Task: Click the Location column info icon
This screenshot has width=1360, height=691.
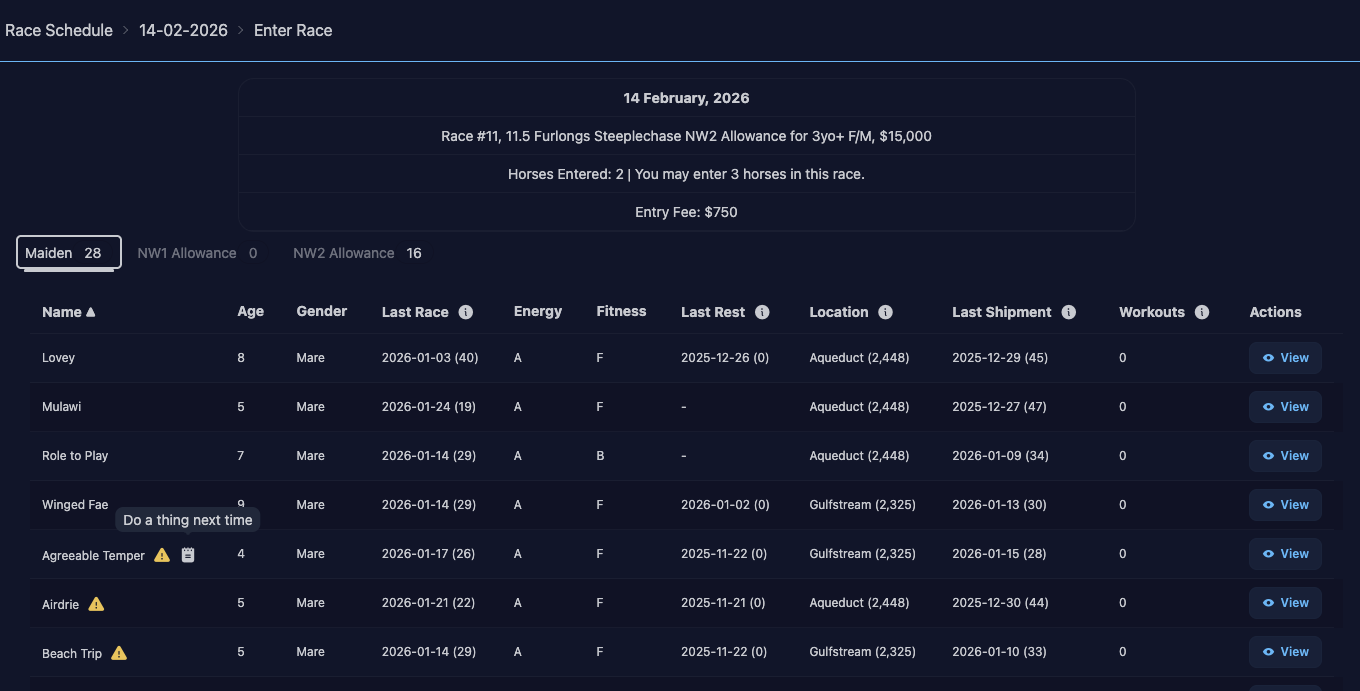Action: point(885,312)
